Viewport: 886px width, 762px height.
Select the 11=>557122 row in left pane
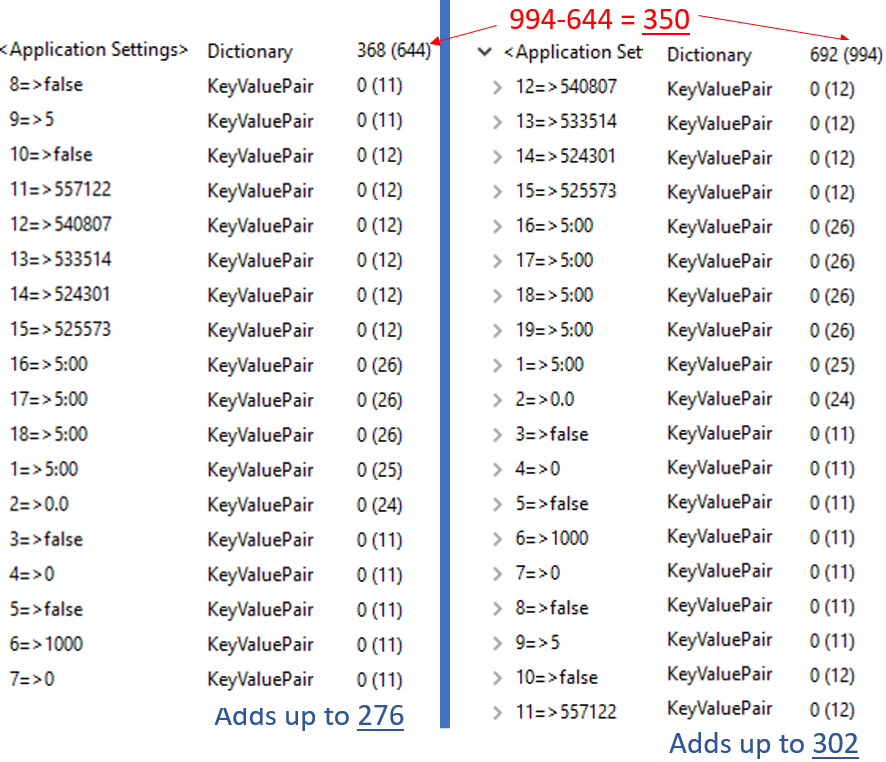coord(60,190)
